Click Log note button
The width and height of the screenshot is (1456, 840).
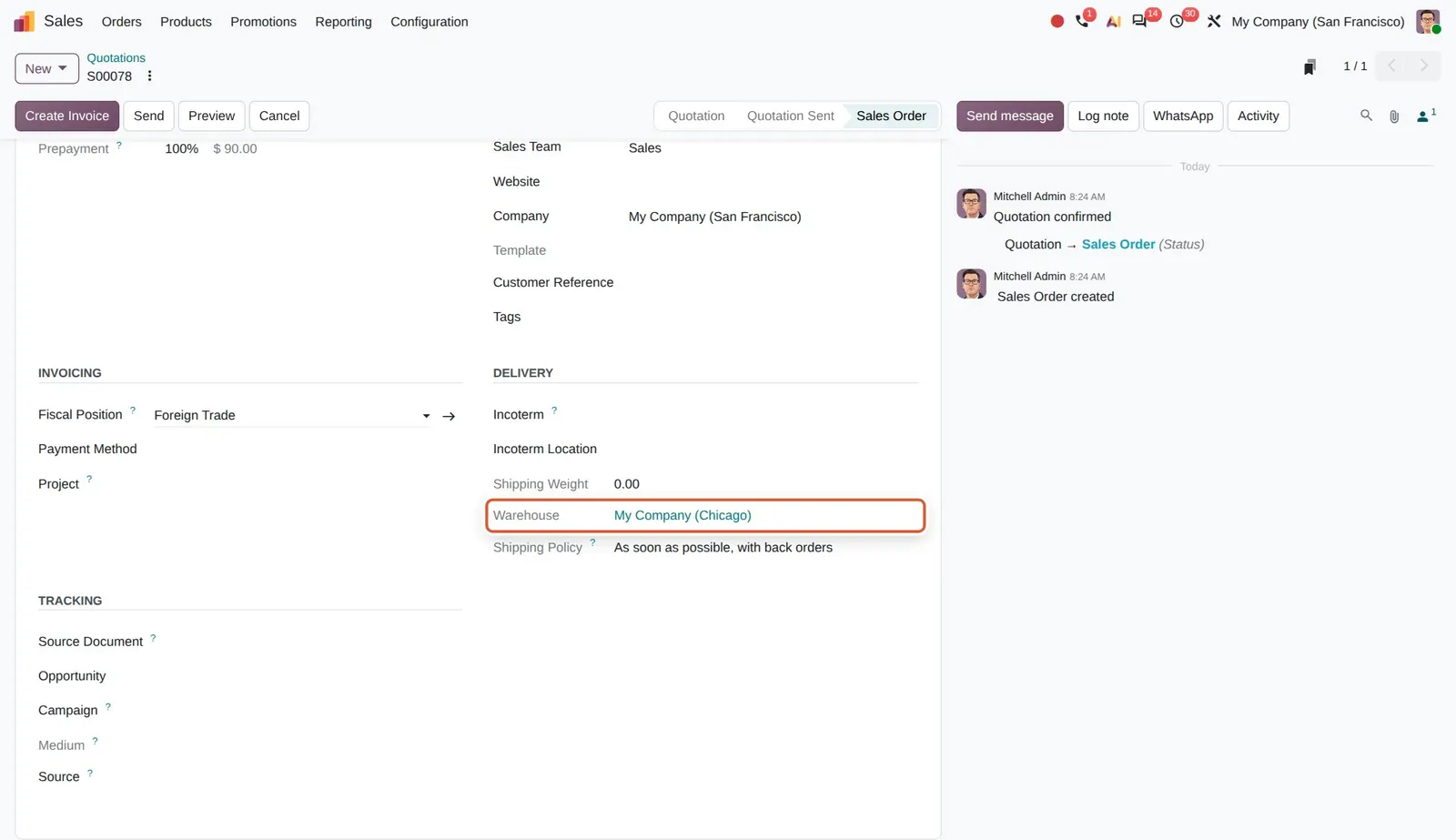coord(1103,116)
